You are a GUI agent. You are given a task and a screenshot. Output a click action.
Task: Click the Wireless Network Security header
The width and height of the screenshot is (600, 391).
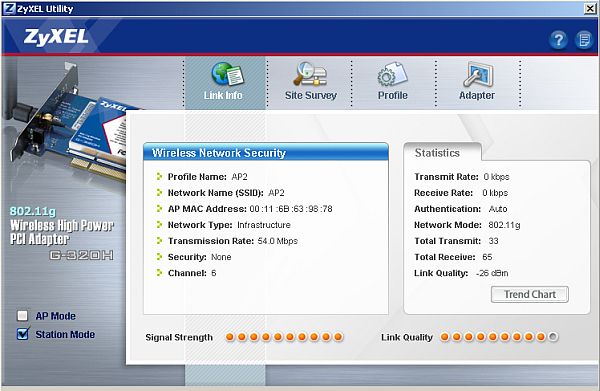point(266,152)
